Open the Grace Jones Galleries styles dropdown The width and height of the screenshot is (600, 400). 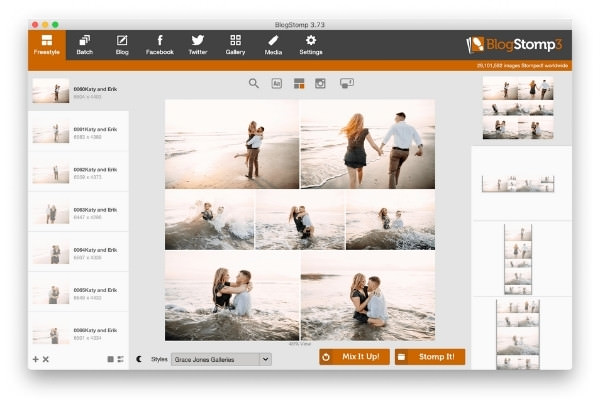pos(221,359)
